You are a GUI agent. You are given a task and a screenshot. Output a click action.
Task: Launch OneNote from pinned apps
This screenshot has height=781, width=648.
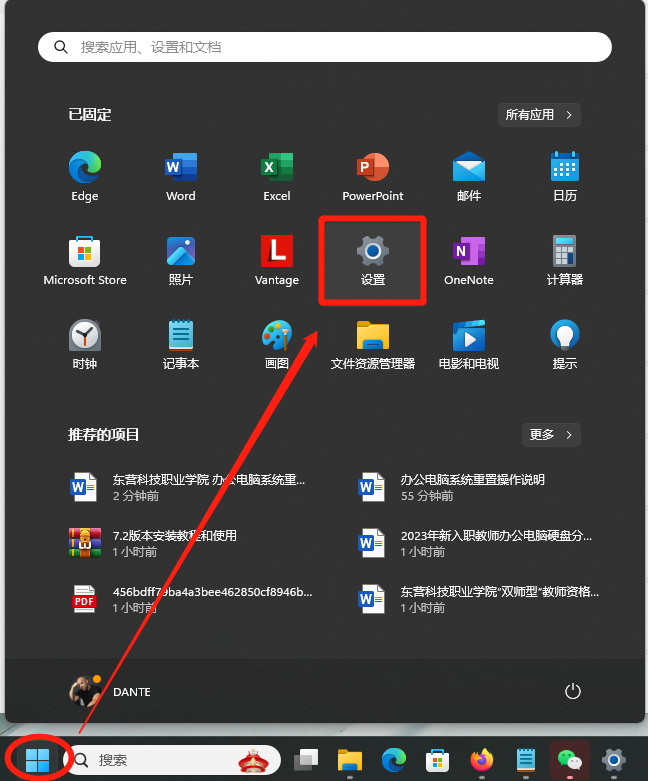click(x=469, y=260)
